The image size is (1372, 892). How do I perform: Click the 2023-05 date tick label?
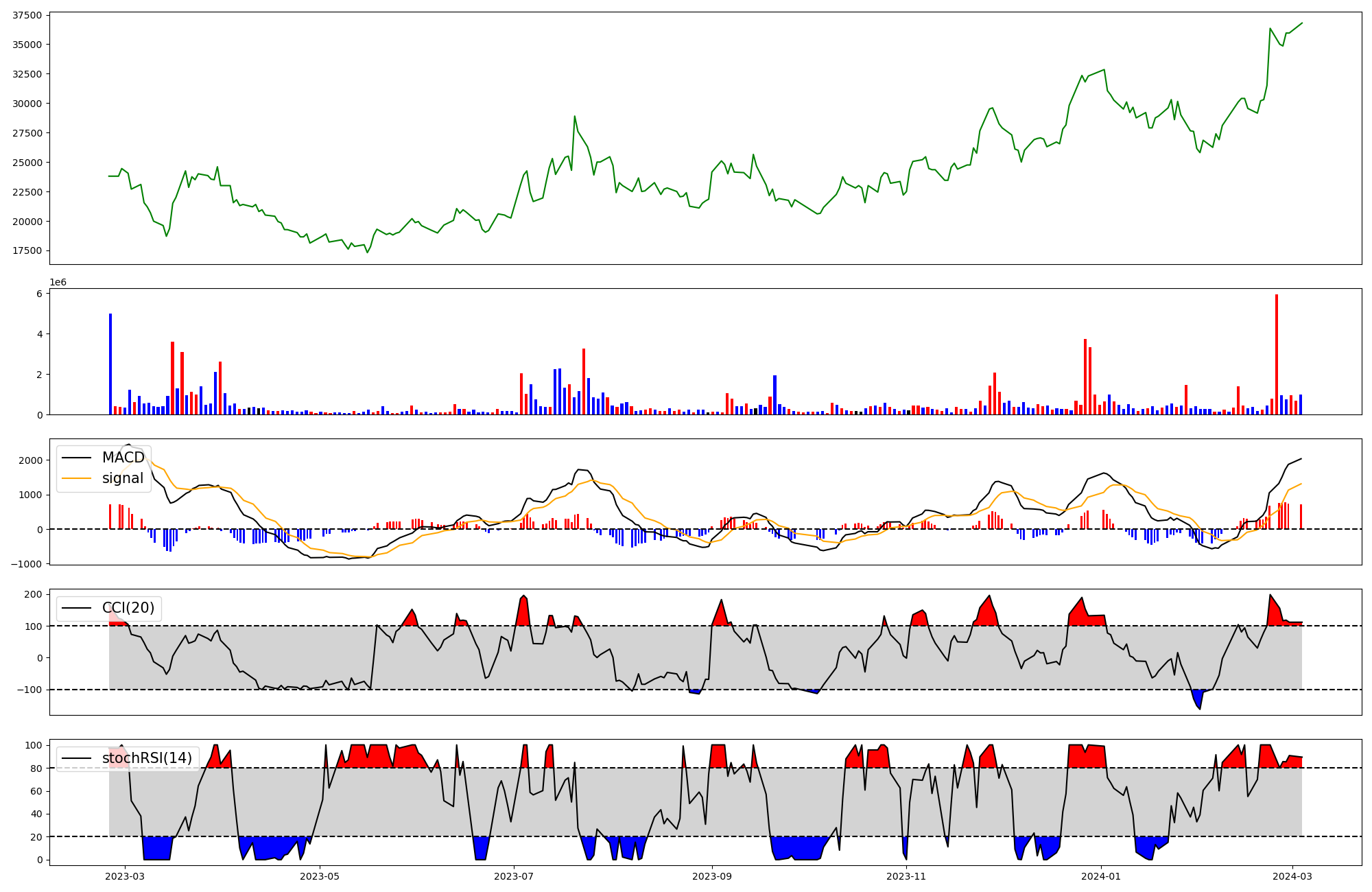click(320, 876)
